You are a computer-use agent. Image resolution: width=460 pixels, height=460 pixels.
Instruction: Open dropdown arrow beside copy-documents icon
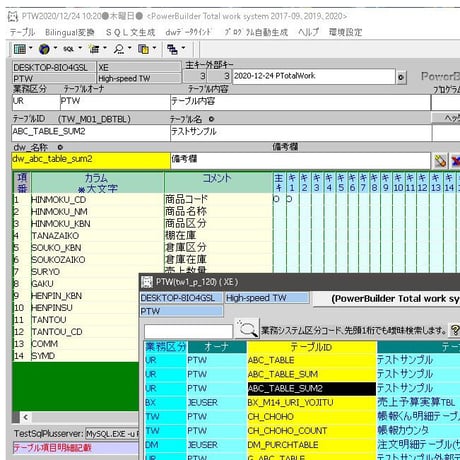[154, 48]
